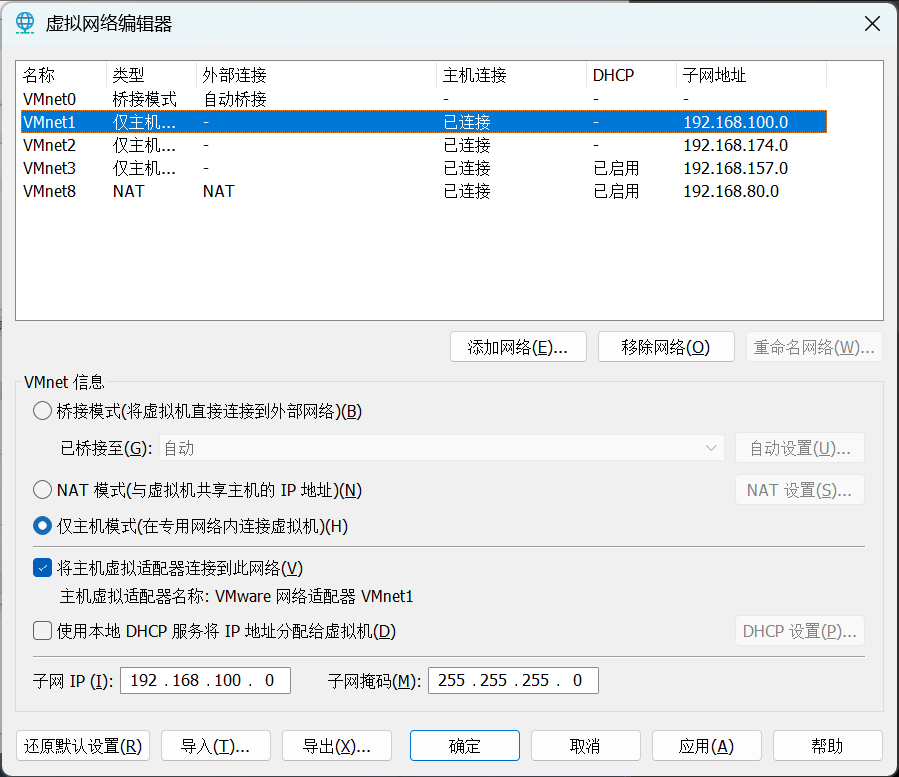Confirm with 确定 button

tap(465, 745)
